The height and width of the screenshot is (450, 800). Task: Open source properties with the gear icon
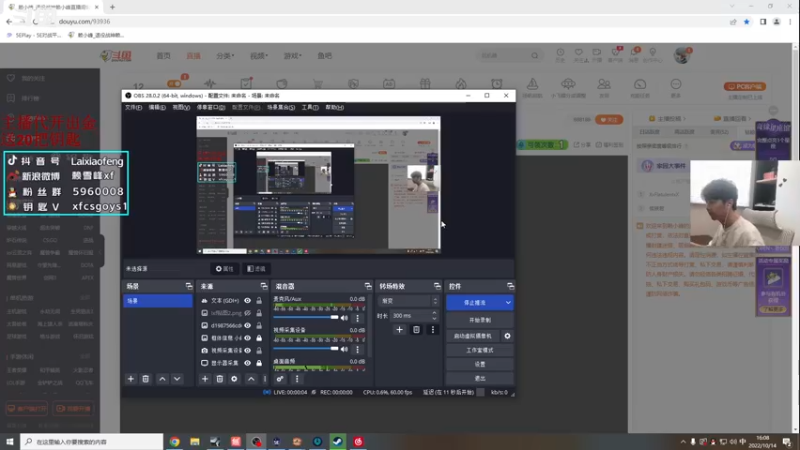[234, 379]
